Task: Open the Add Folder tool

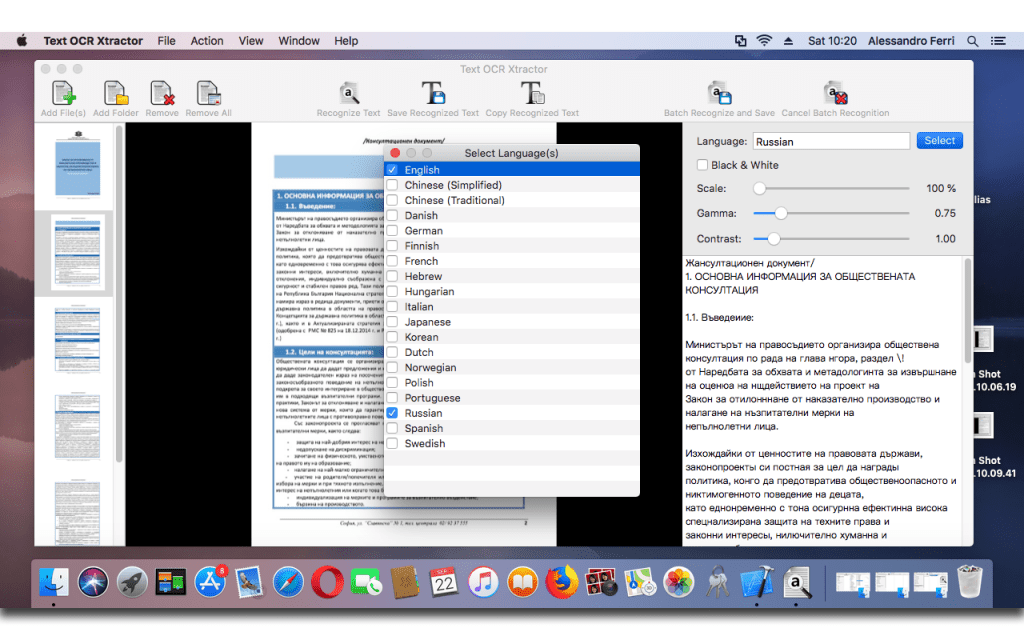Action: 115,95
